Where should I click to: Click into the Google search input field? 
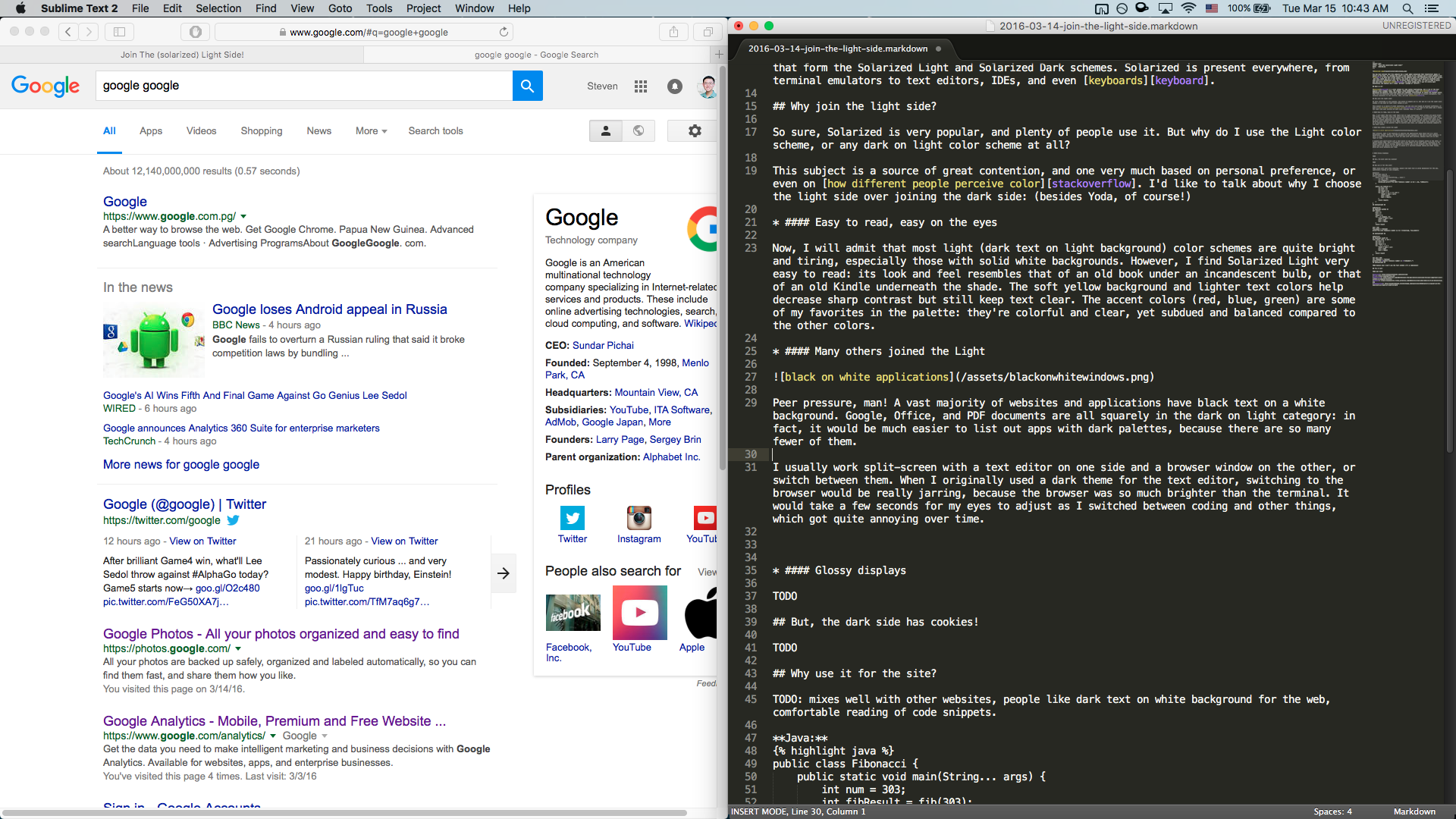pyautogui.click(x=303, y=86)
